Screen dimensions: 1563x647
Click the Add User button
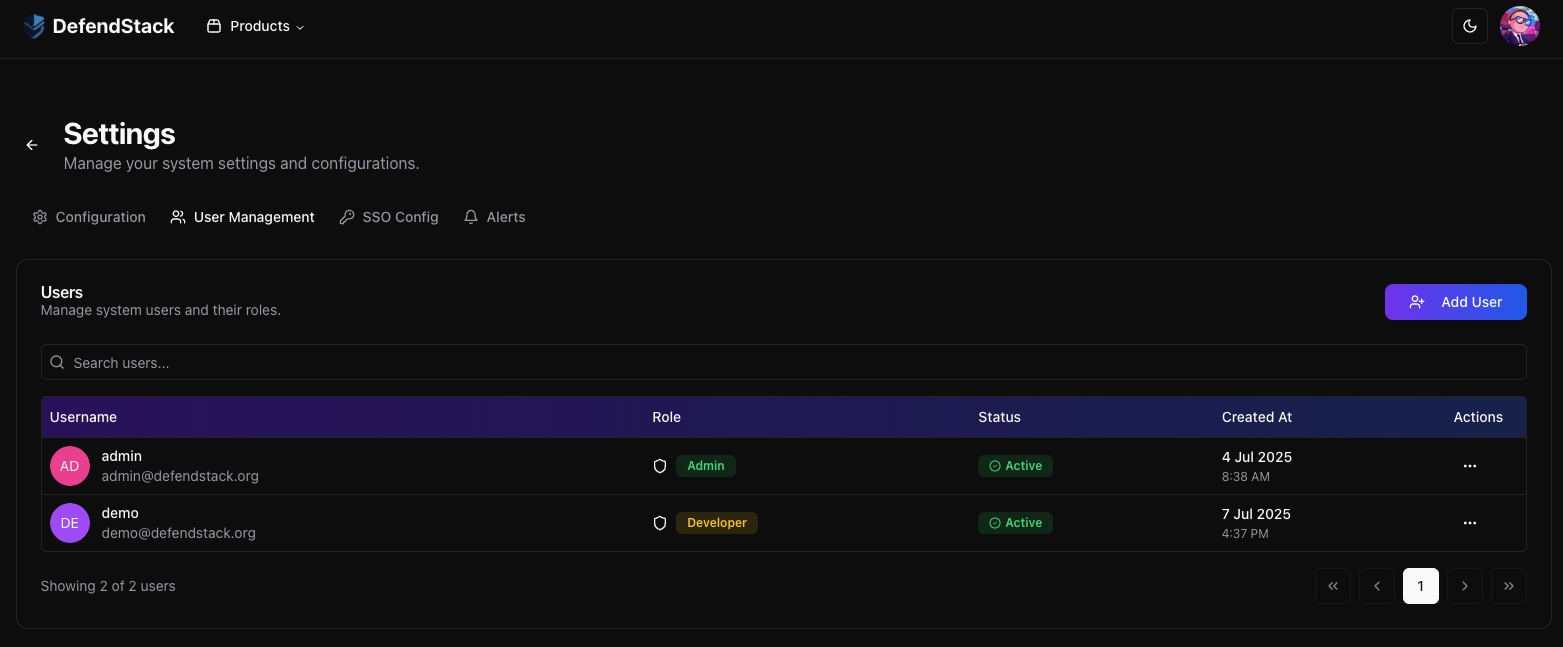coord(1456,301)
